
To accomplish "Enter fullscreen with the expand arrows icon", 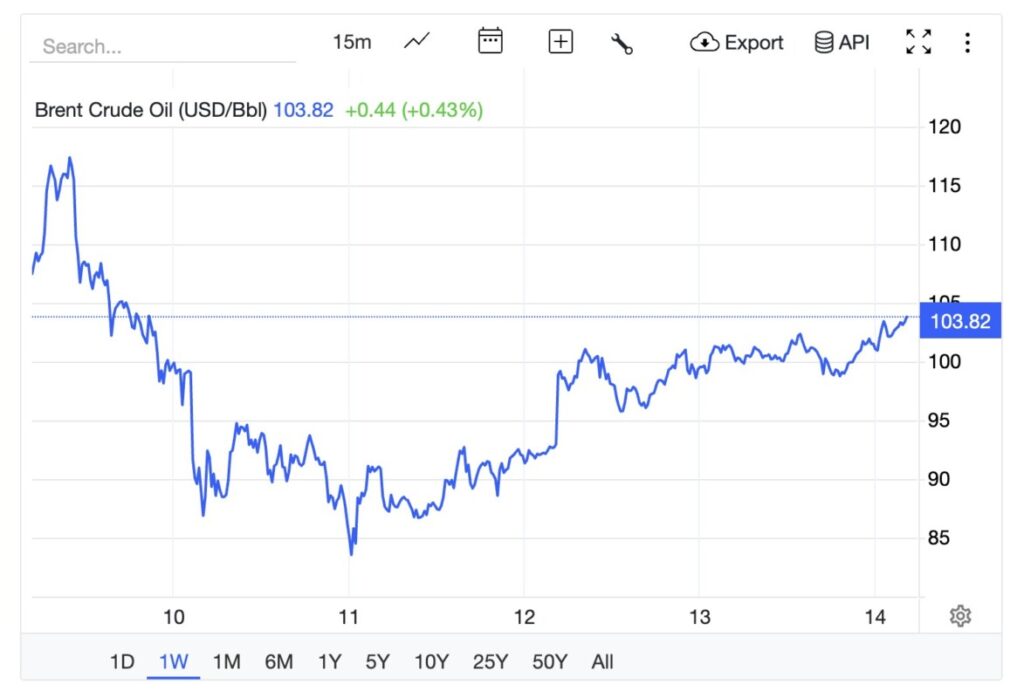I will pos(918,41).
